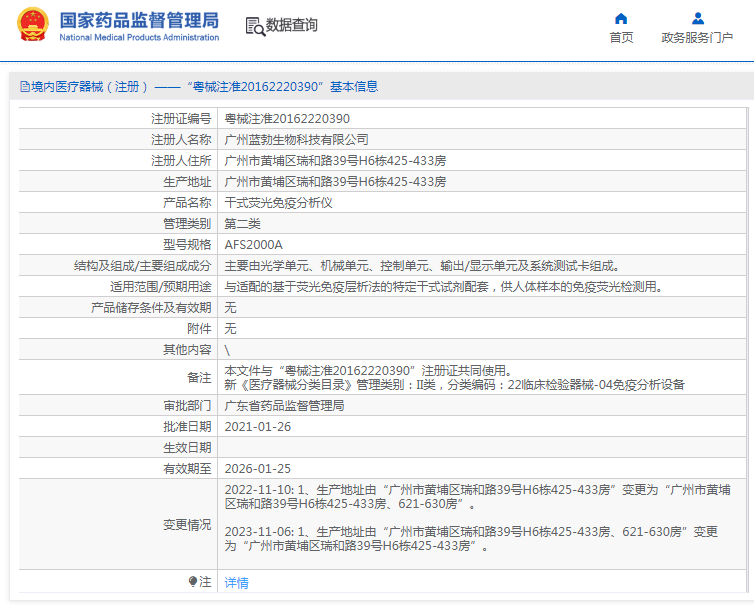Click the 结构及组成 description text

pyautogui.click(x=422, y=266)
